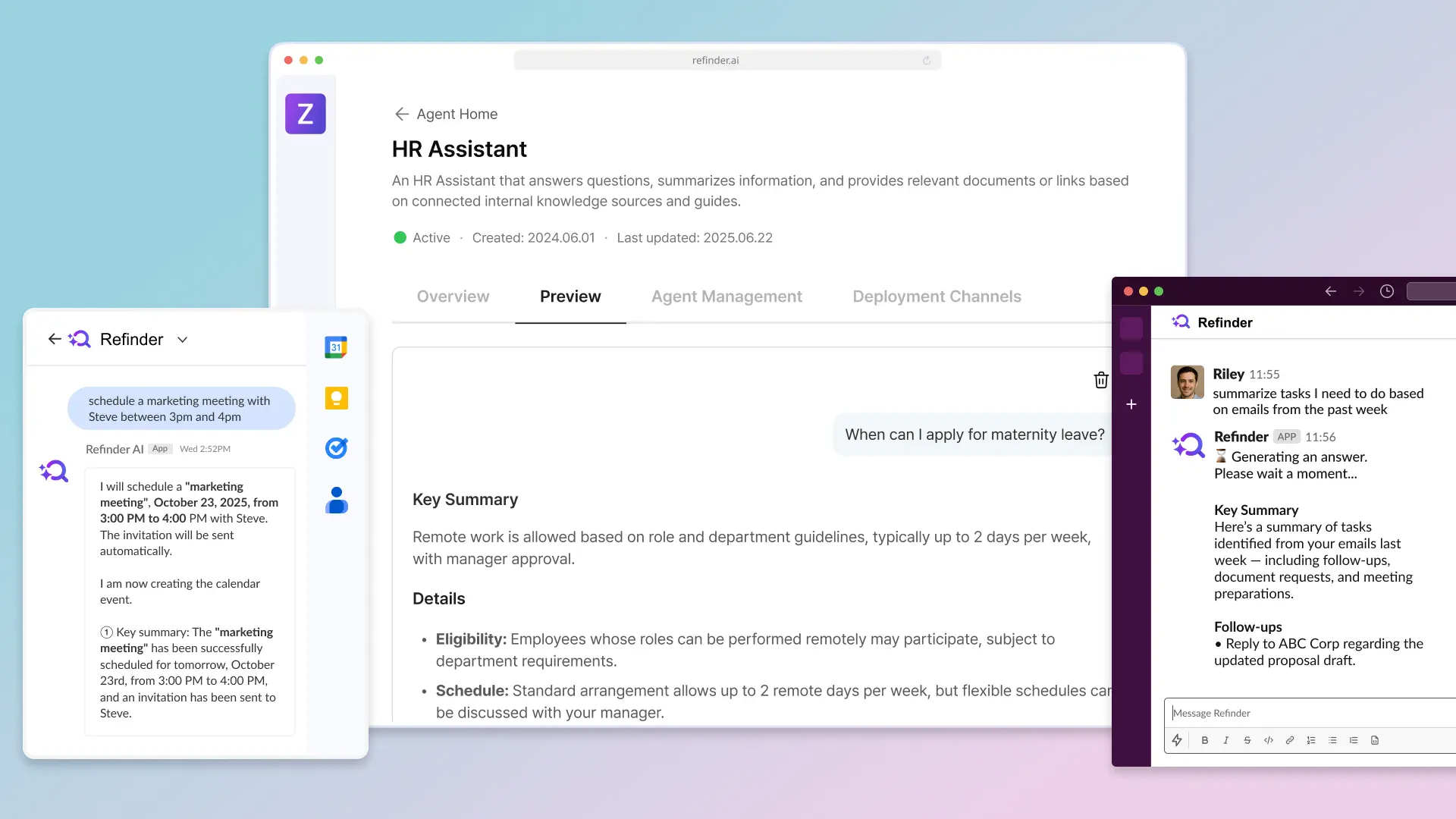Click the Z workspace logo button

coord(305,114)
